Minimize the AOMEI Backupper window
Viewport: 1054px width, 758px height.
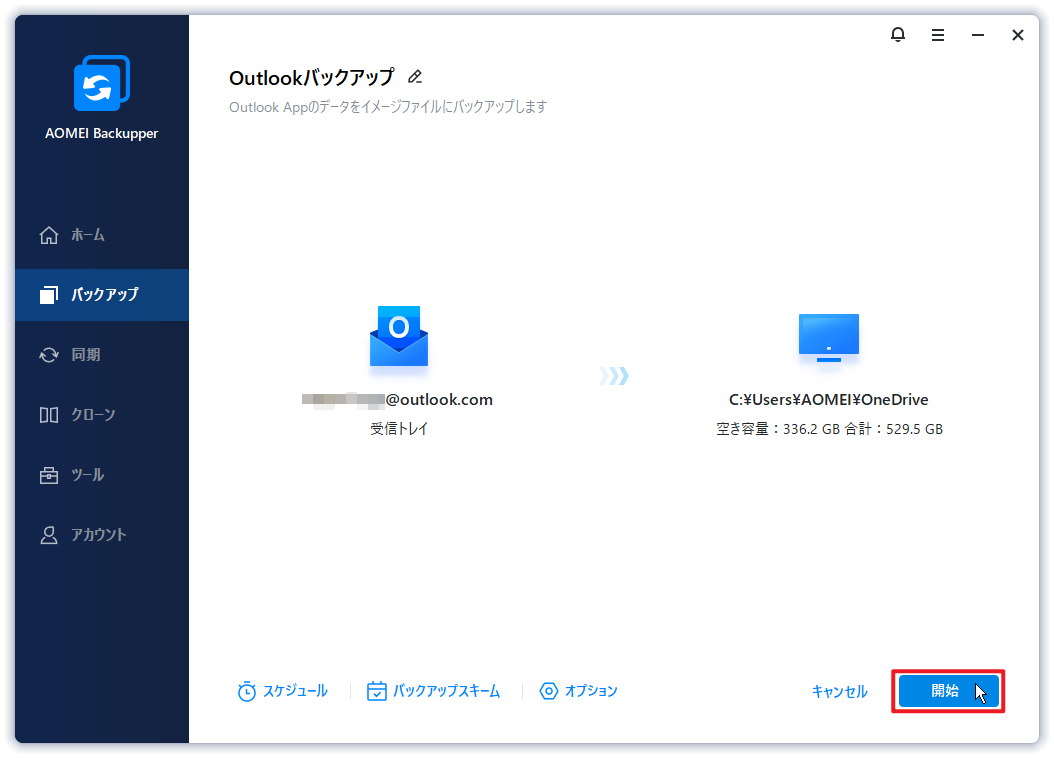pyautogui.click(x=978, y=35)
